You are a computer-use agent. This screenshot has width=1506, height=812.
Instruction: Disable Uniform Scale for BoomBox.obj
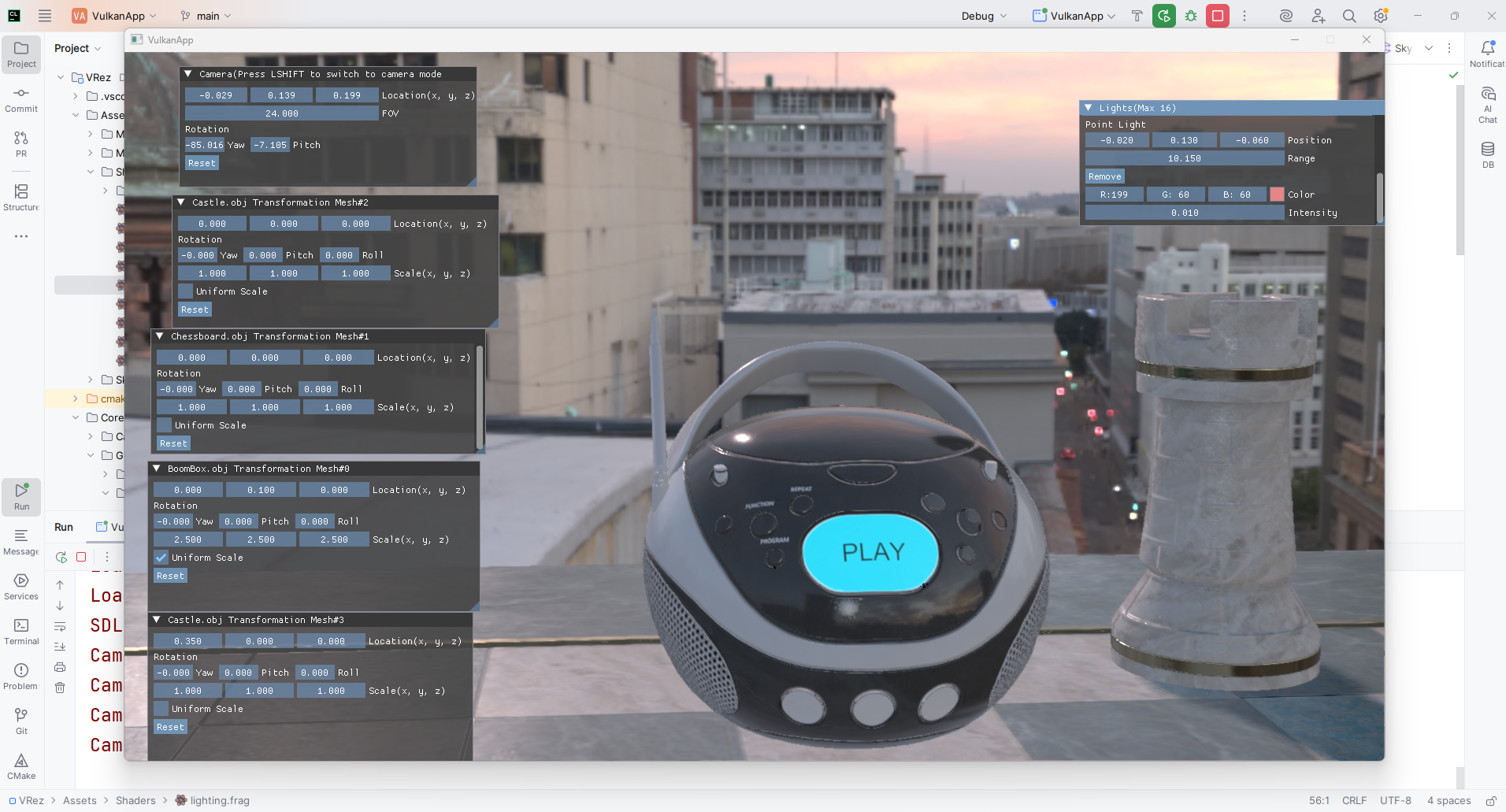tap(161, 558)
